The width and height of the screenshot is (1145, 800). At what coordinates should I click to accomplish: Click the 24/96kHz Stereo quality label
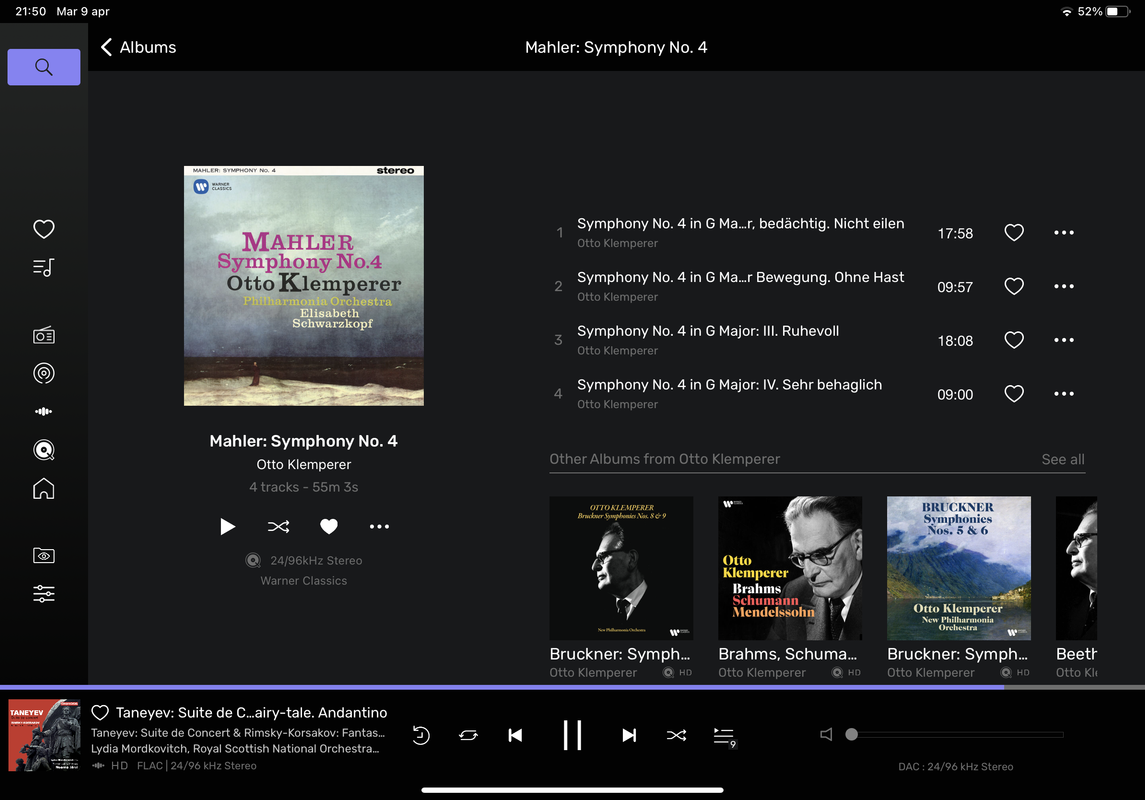click(x=316, y=561)
